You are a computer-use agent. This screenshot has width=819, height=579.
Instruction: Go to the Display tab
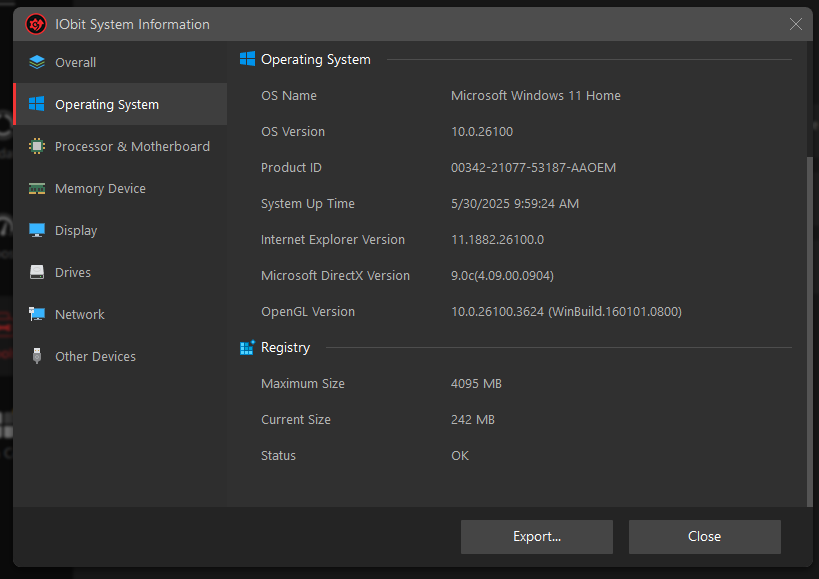[120, 230]
